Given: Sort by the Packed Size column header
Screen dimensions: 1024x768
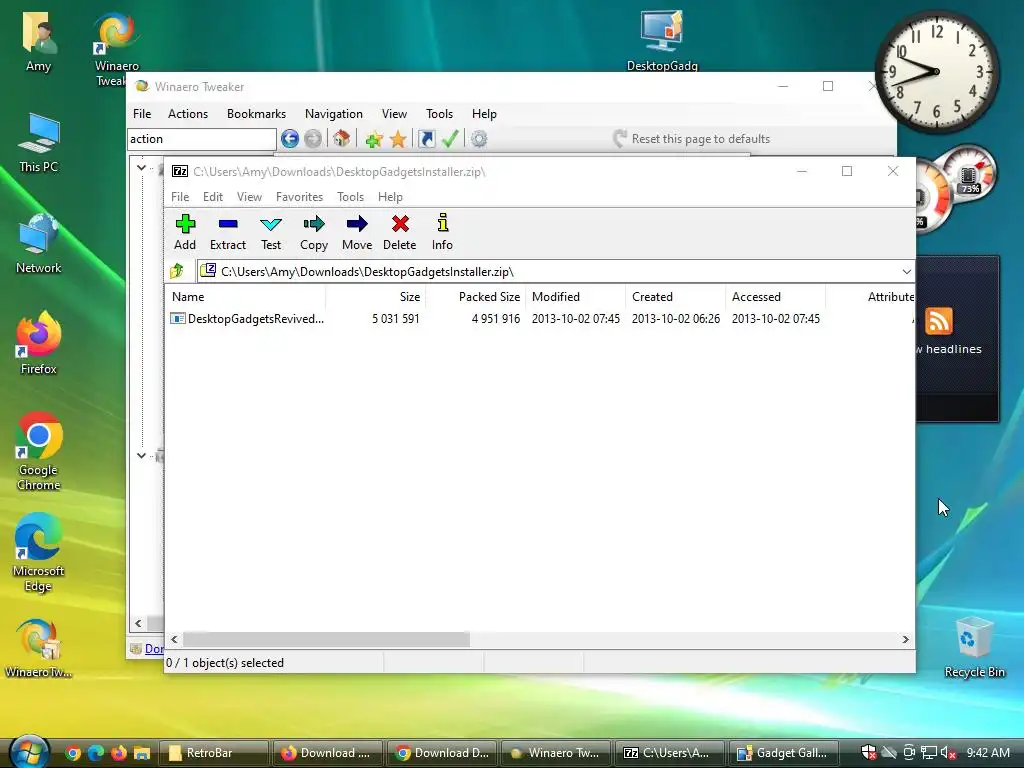Looking at the screenshot, I should click(475, 296).
